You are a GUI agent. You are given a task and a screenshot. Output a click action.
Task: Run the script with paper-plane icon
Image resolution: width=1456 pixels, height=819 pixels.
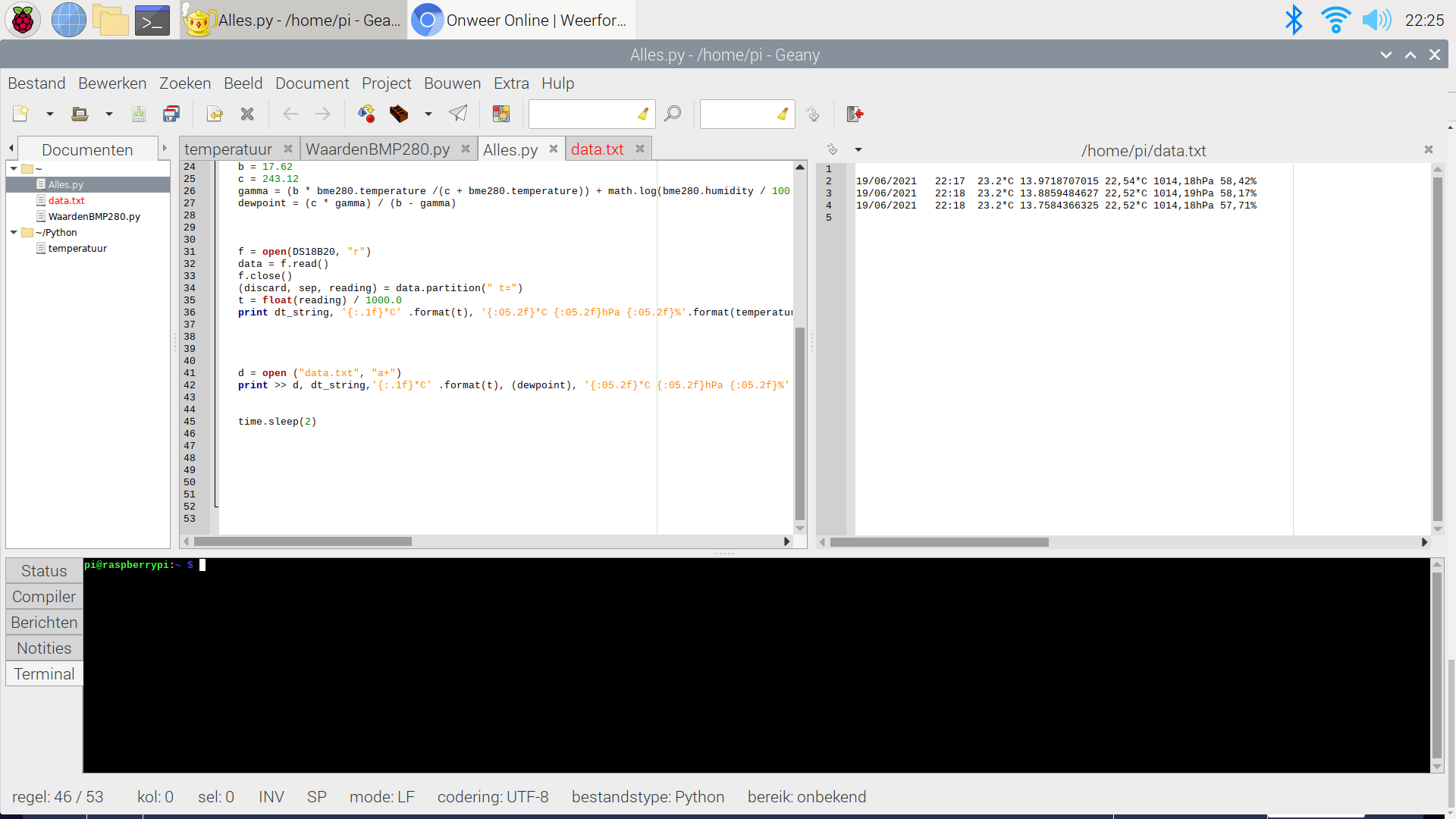tap(458, 114)
